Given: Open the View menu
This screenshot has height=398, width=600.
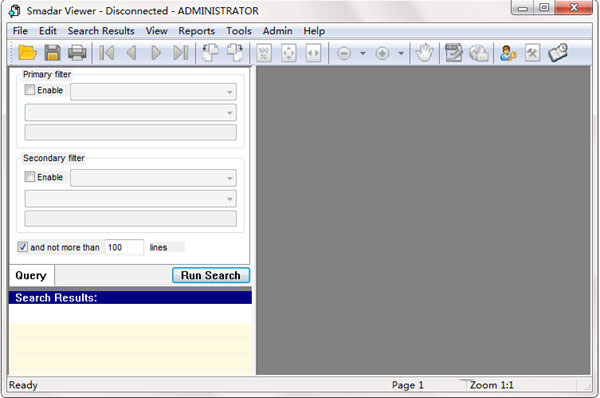Looking at the screenshot, I should click(x=157, y=31).
